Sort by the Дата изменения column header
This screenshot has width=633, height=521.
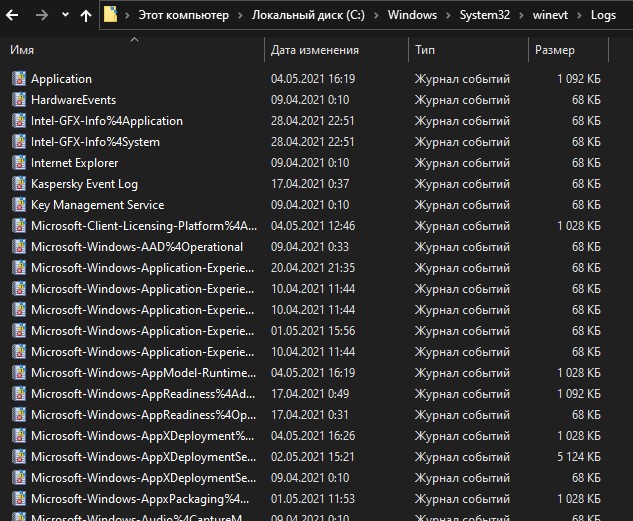(314, 50)
